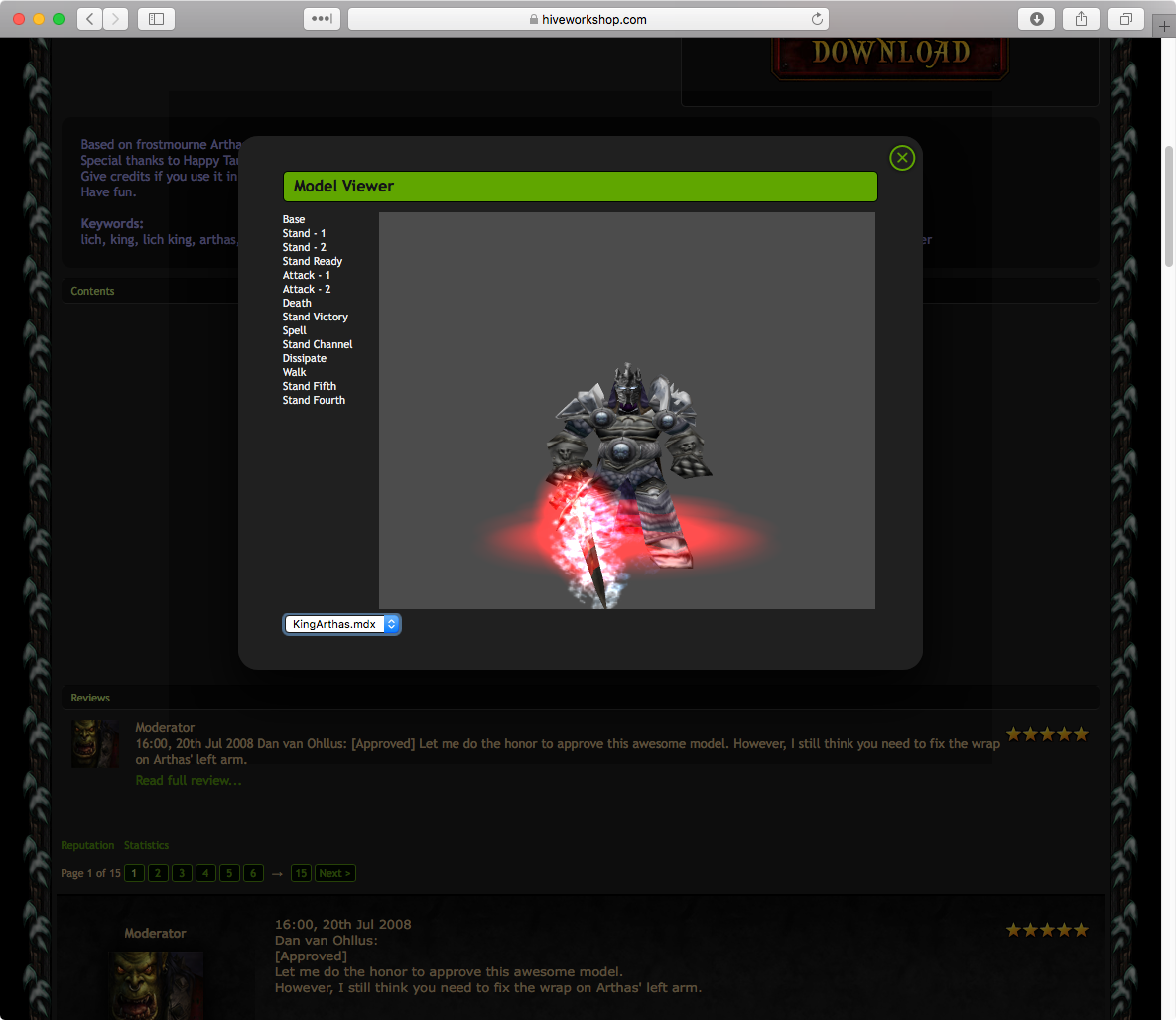Click the Moderator name in the bottom comment

155,933
